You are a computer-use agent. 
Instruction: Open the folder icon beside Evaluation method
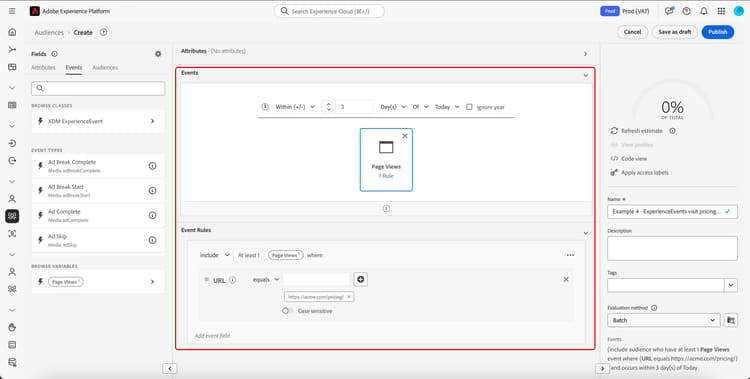[x=730, y=320]
